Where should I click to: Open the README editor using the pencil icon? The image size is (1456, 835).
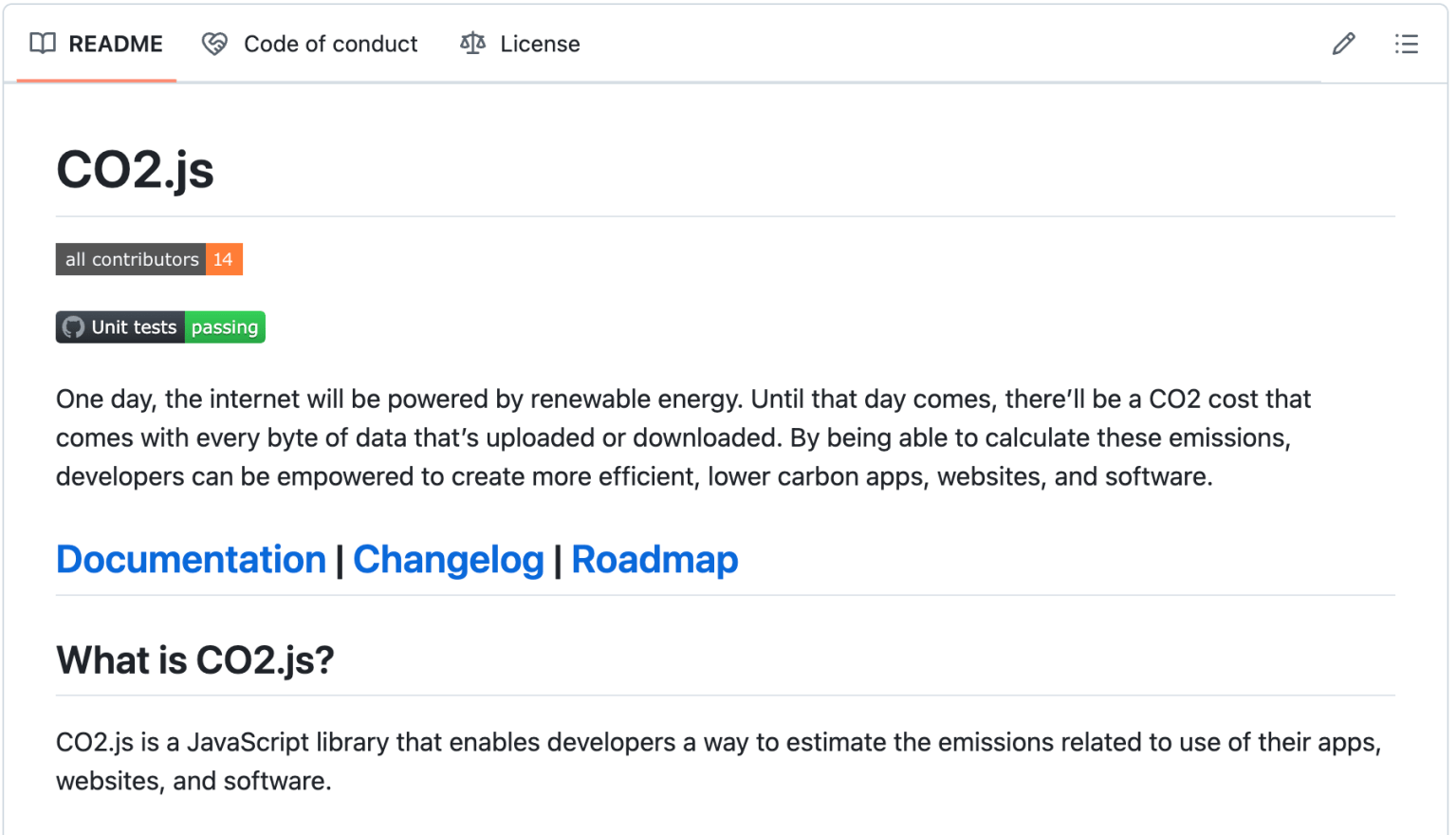pyautogui.click(x=1343, y=44)
